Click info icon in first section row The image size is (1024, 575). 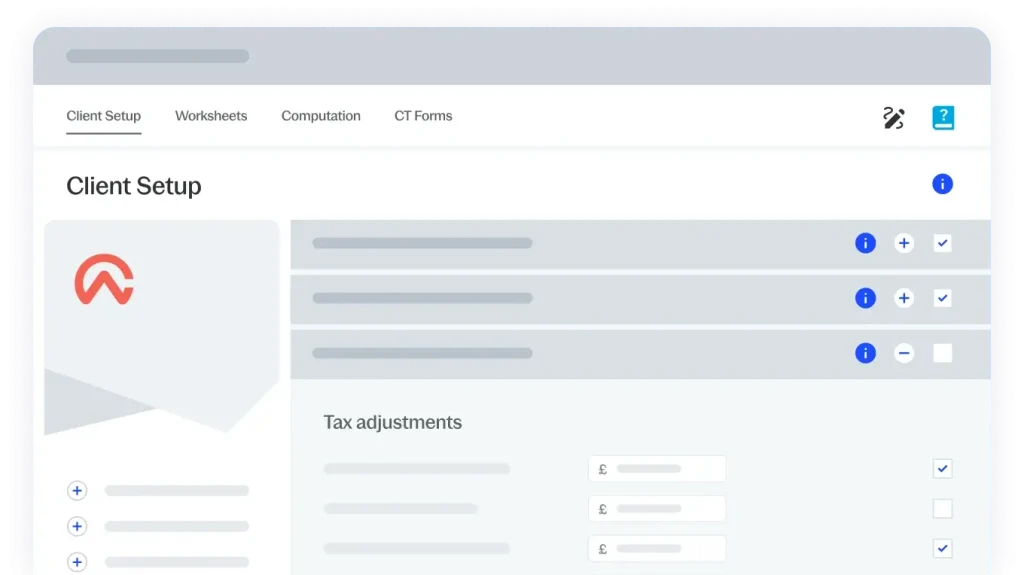(x=865, y=243)
